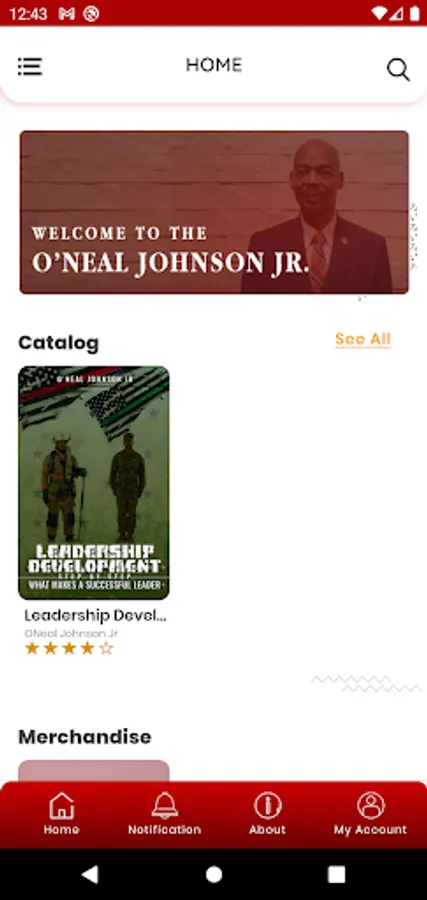Tap the About info icon
This screenshot has width=427, height=900.
267,805
